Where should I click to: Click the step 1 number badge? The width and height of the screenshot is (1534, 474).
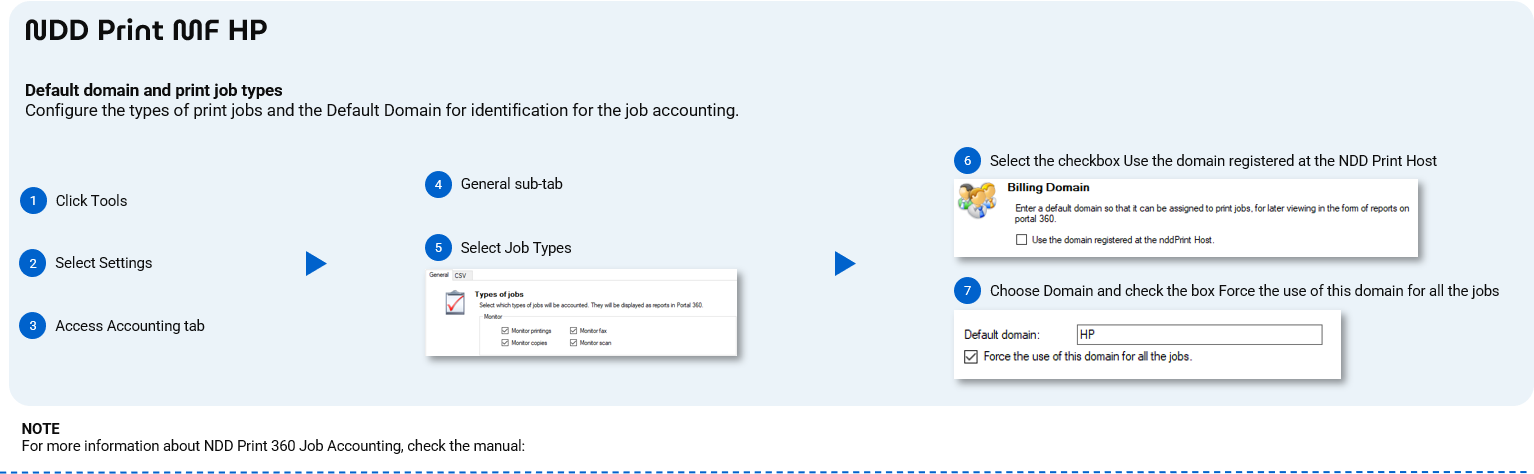33,201
